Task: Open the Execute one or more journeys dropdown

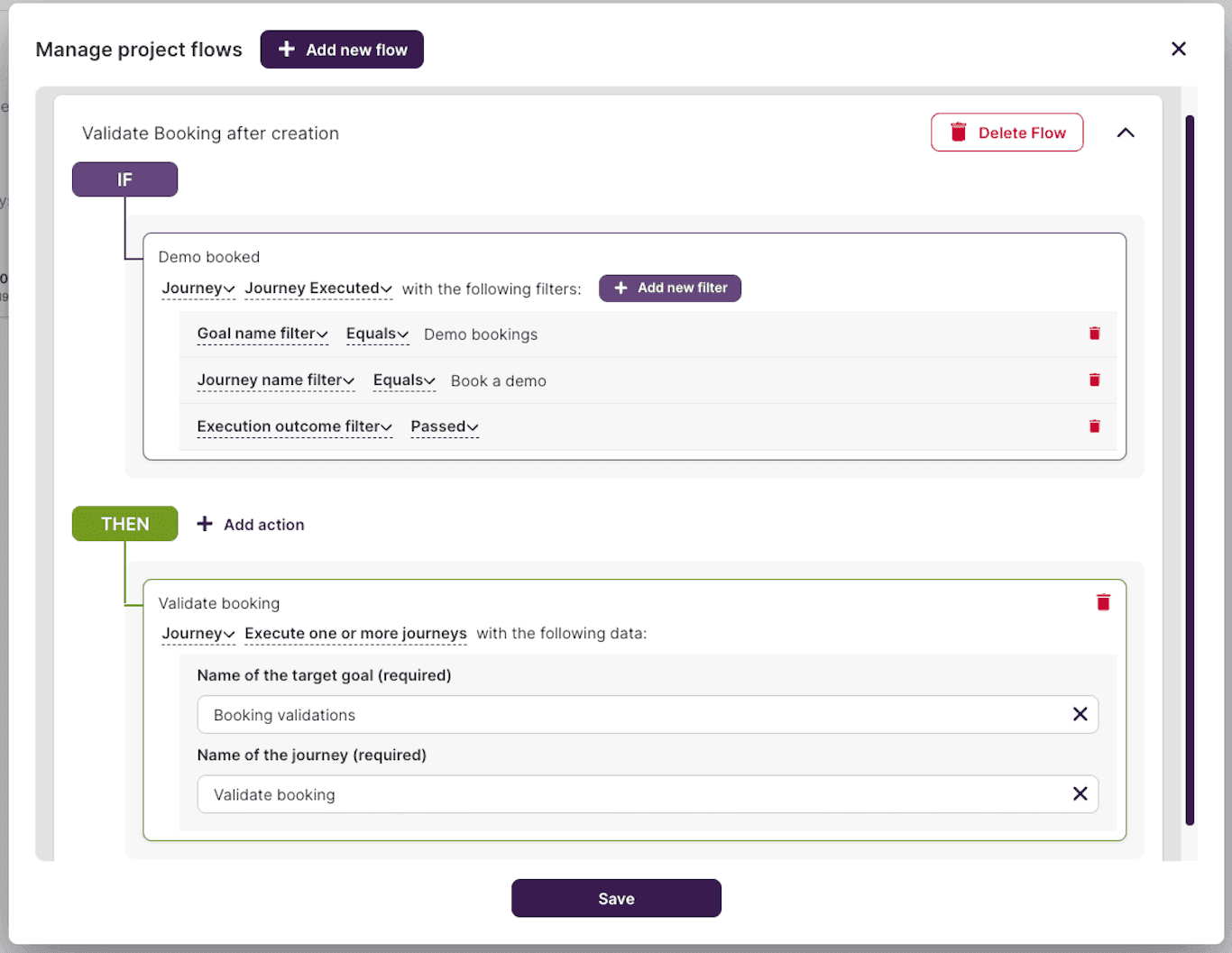Action: coord(354,633)
